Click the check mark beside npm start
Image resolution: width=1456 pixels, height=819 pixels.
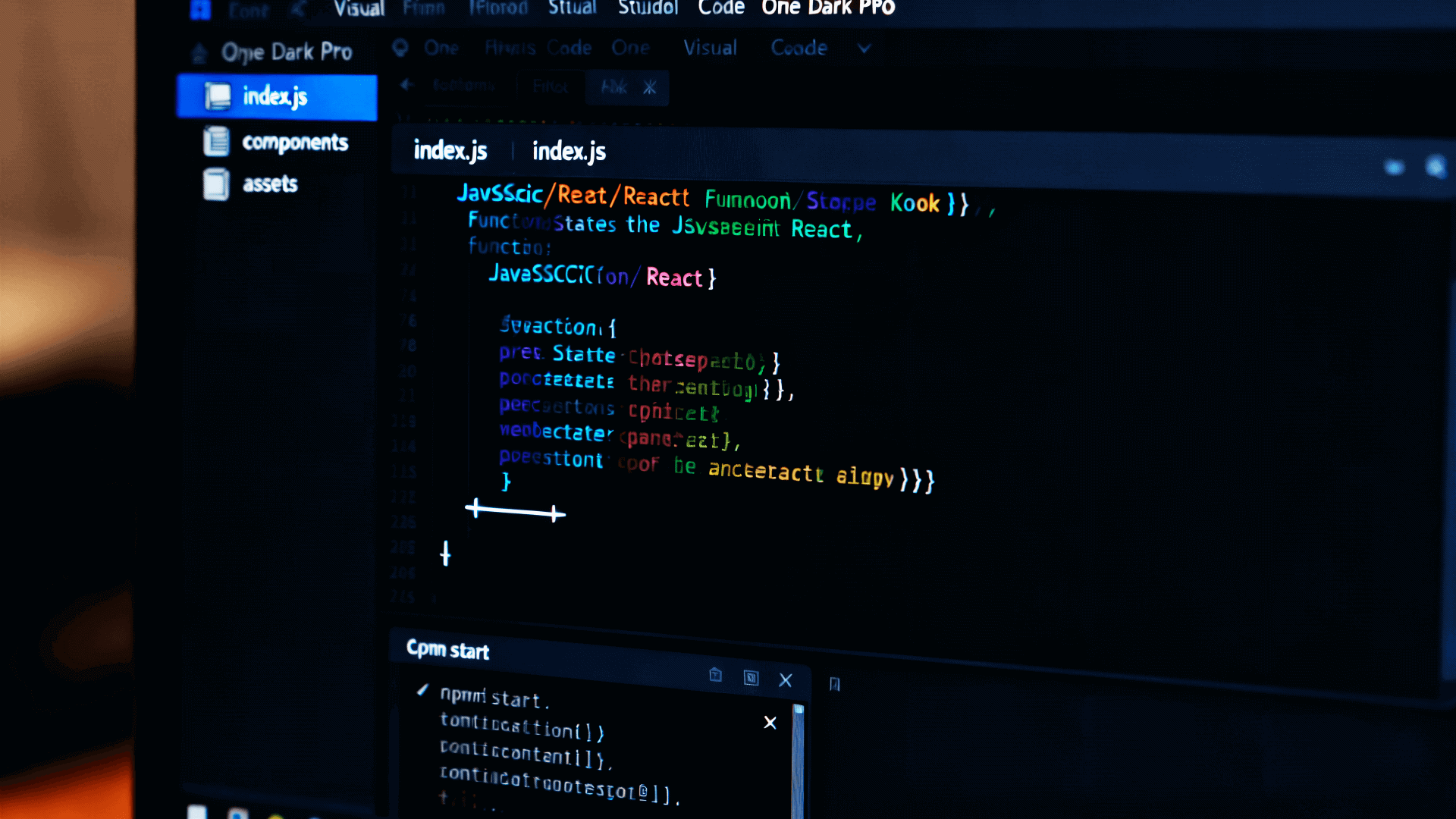coord(422,689)
